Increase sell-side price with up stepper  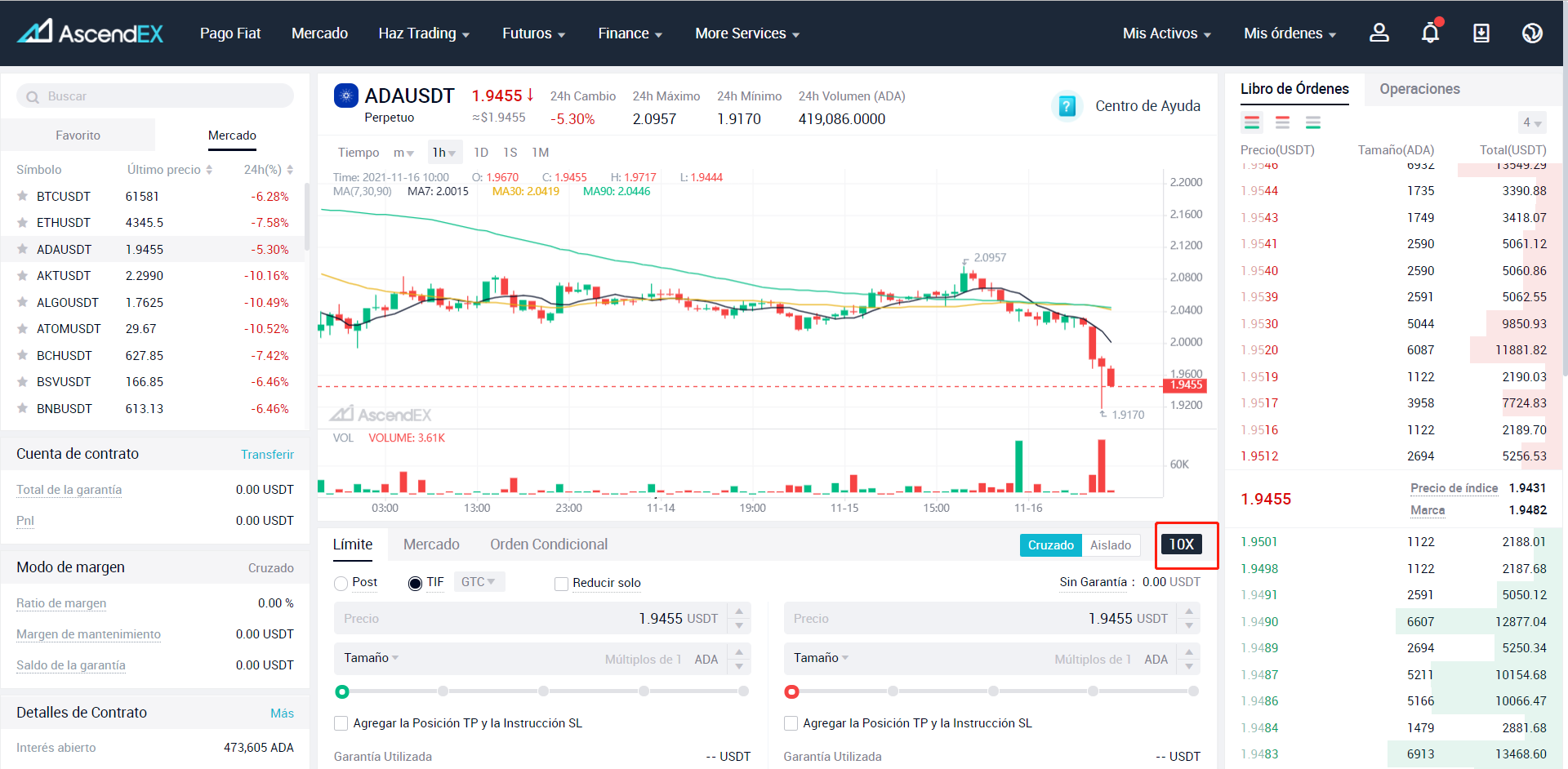pos(1189,611)
